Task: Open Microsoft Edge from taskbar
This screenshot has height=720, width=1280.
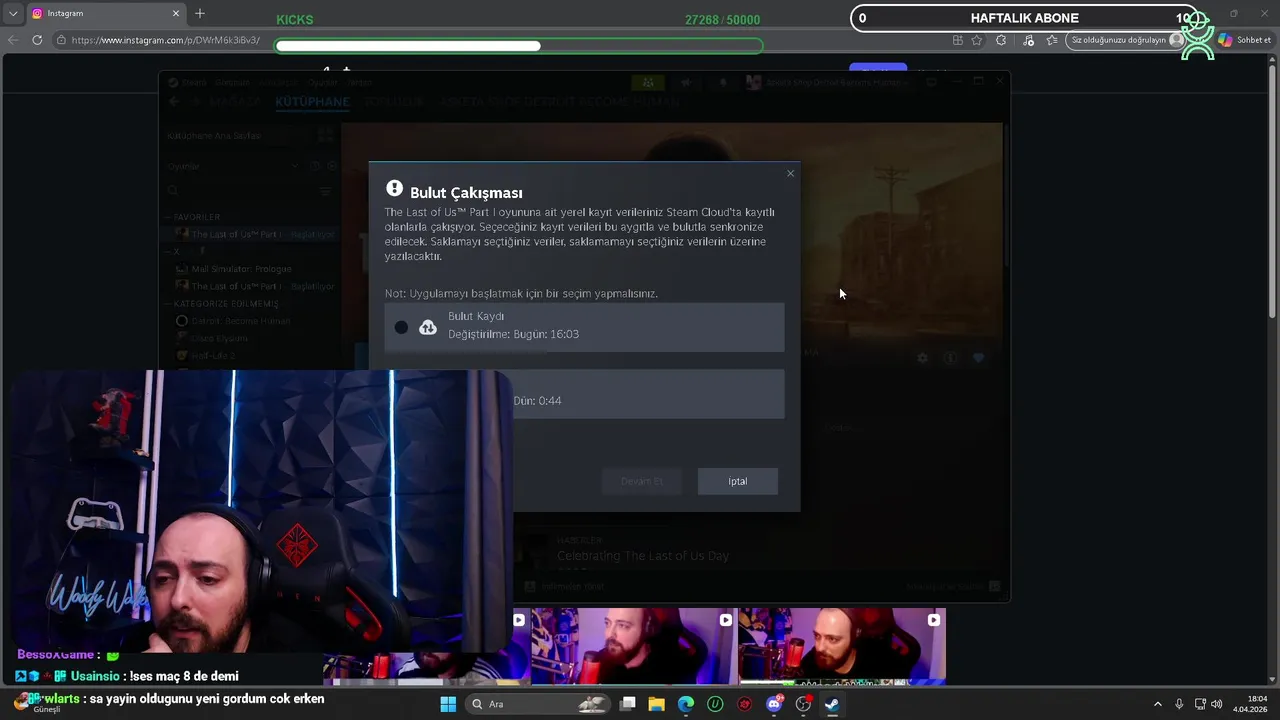Action: coord(686,704)
